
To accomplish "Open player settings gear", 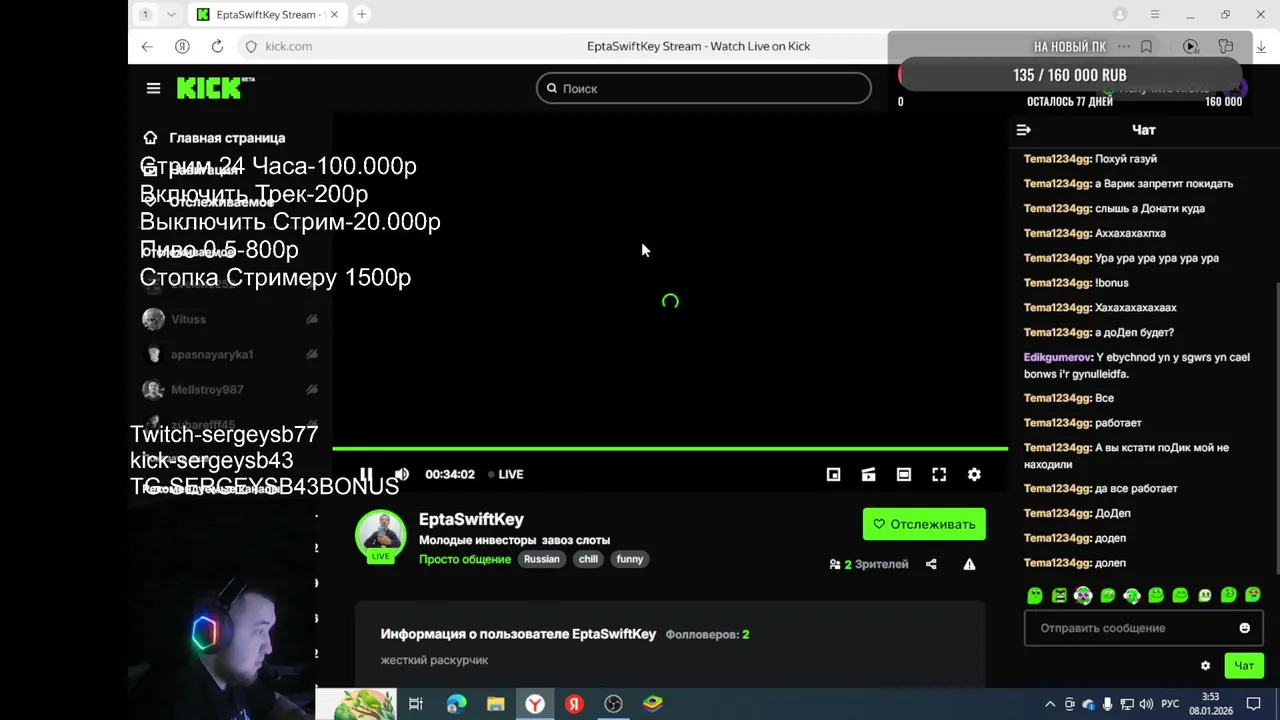I will 974,474.
